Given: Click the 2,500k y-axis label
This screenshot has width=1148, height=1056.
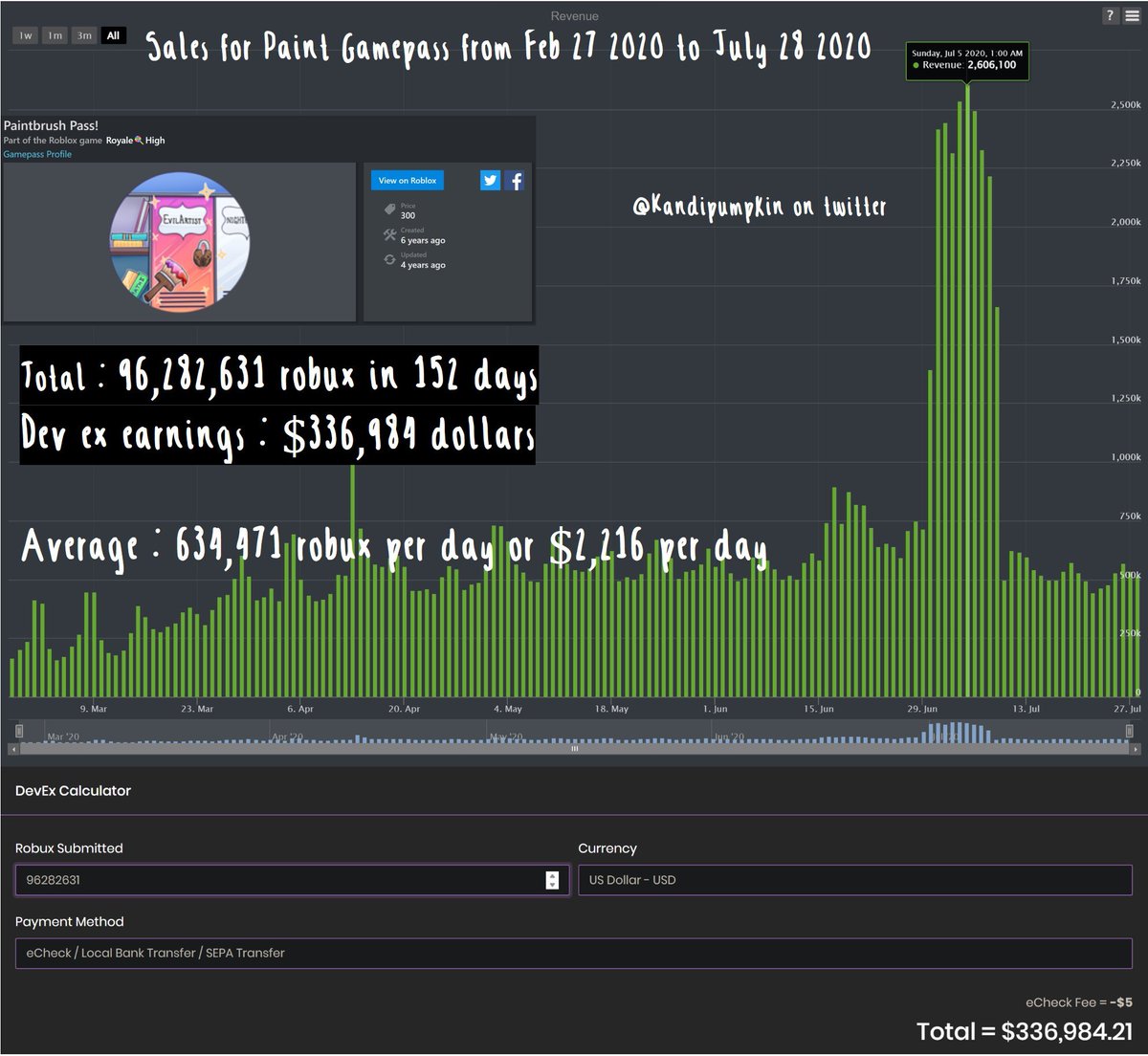Looking at the screenshot, I should [x=1126, y=105].
